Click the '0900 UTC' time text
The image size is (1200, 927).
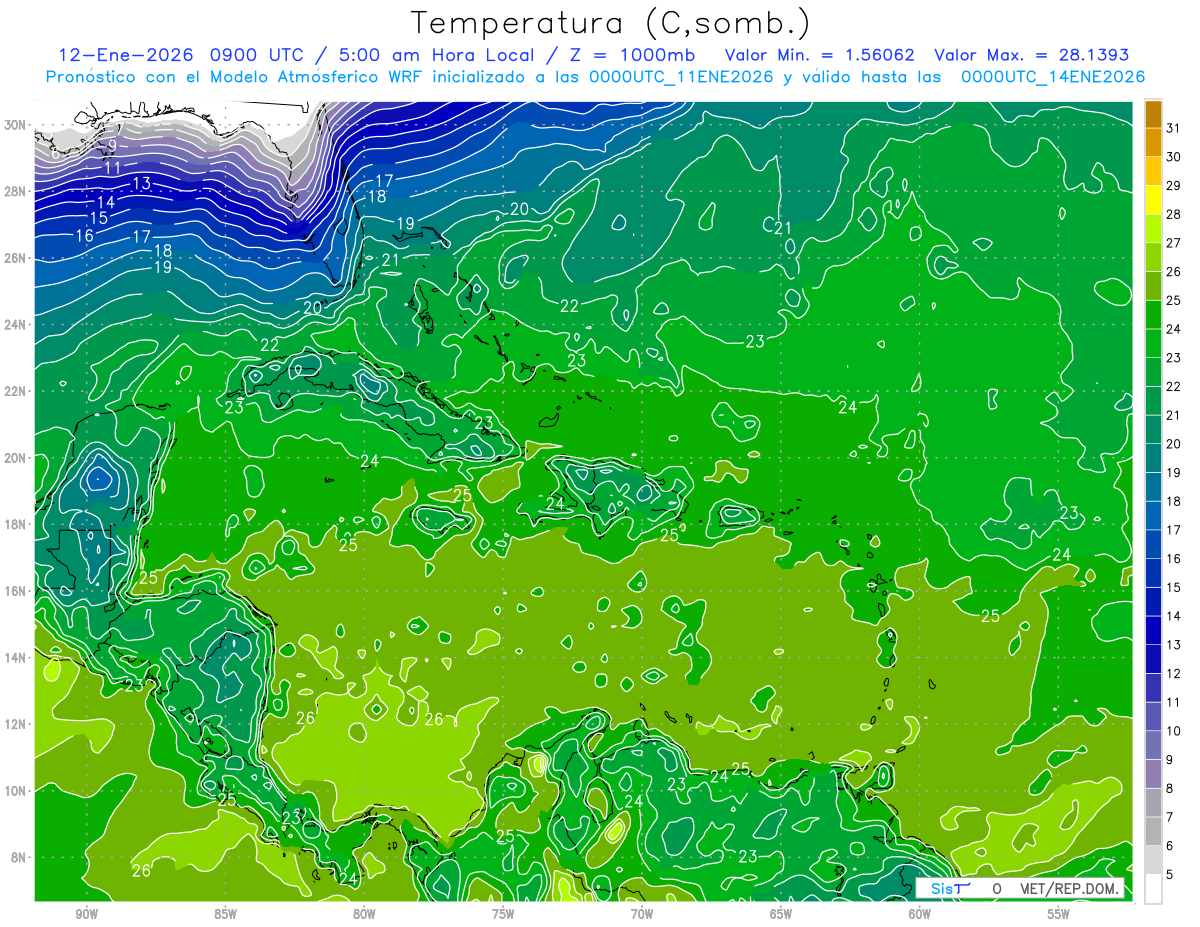point(256,55)
